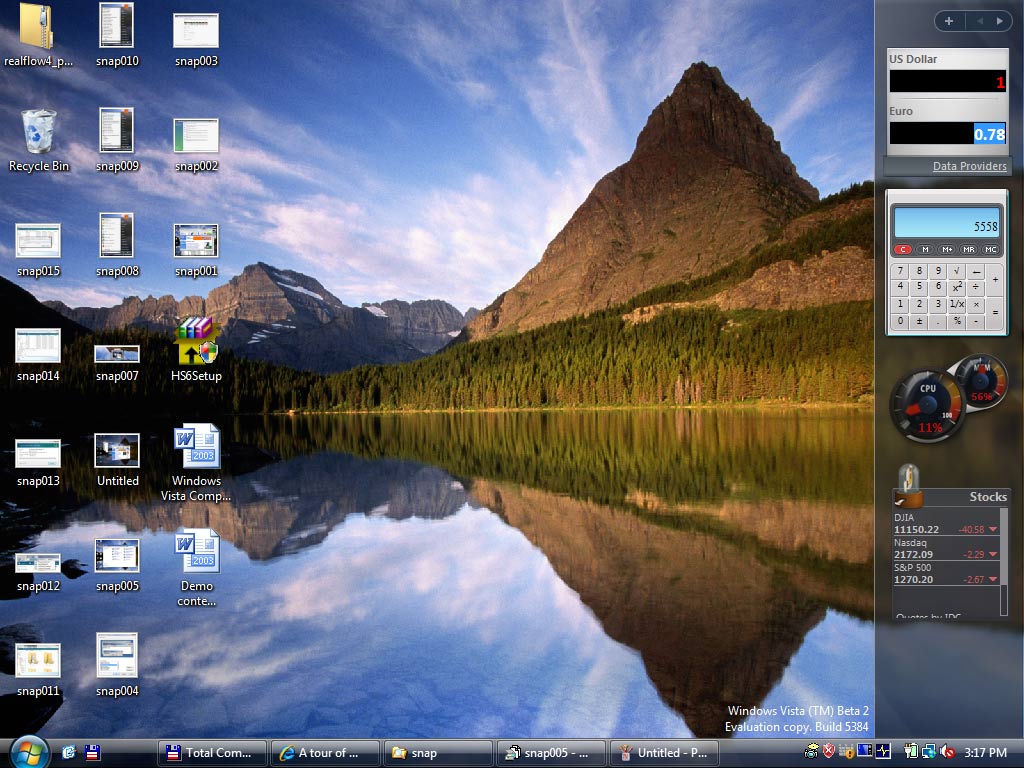1024x768 pixels.
Task: Expand the Nasdaq stock red arrow
Action: (992, 555)
